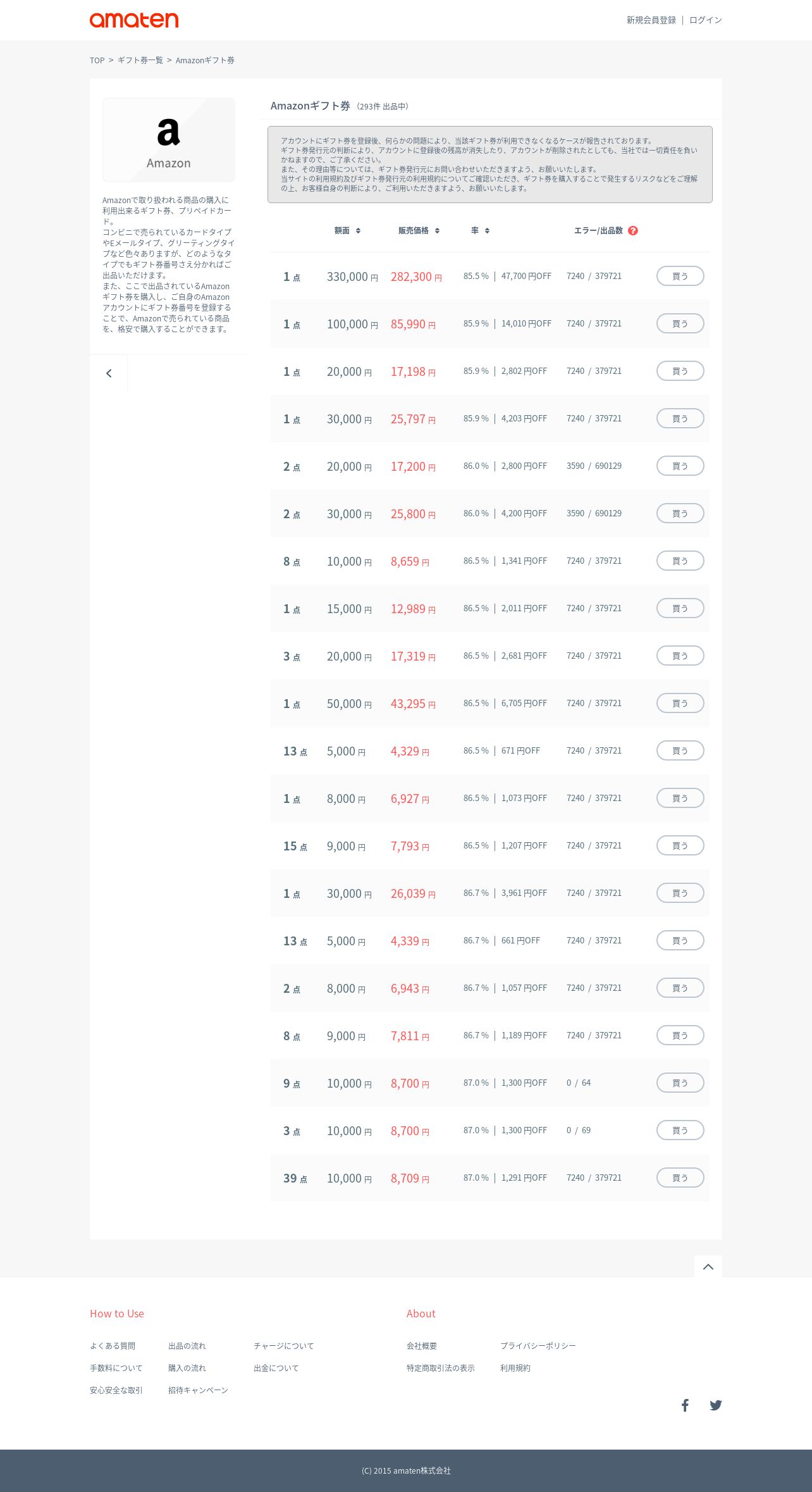Click the left chevron arrow in sidebar
This screenshot has height=1492, width=812.
point(109,373)
